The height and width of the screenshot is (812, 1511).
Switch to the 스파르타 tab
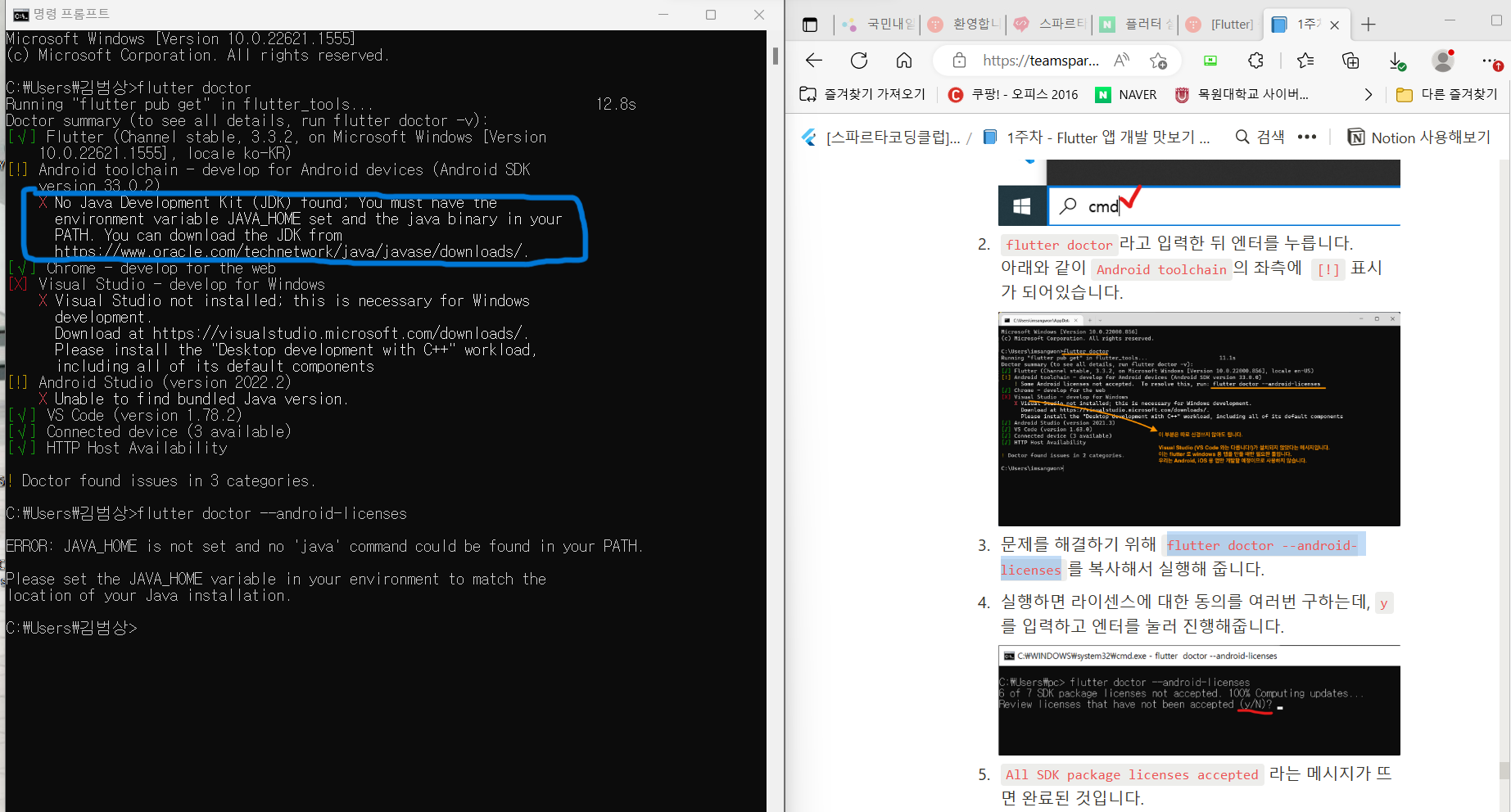[1049, 25]
